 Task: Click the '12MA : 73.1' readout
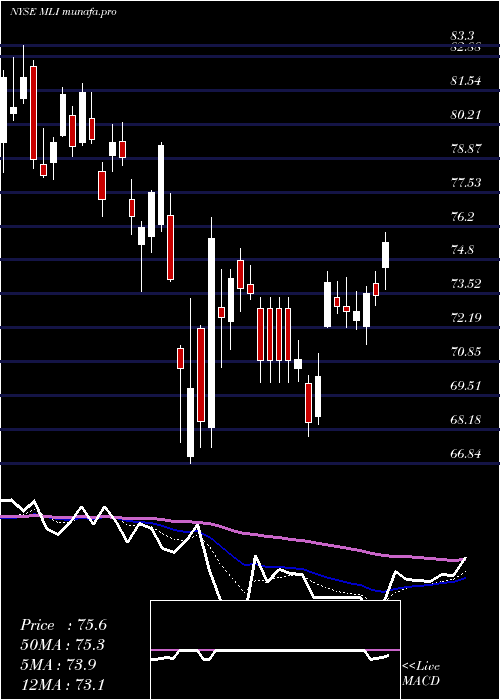(63, 684)
